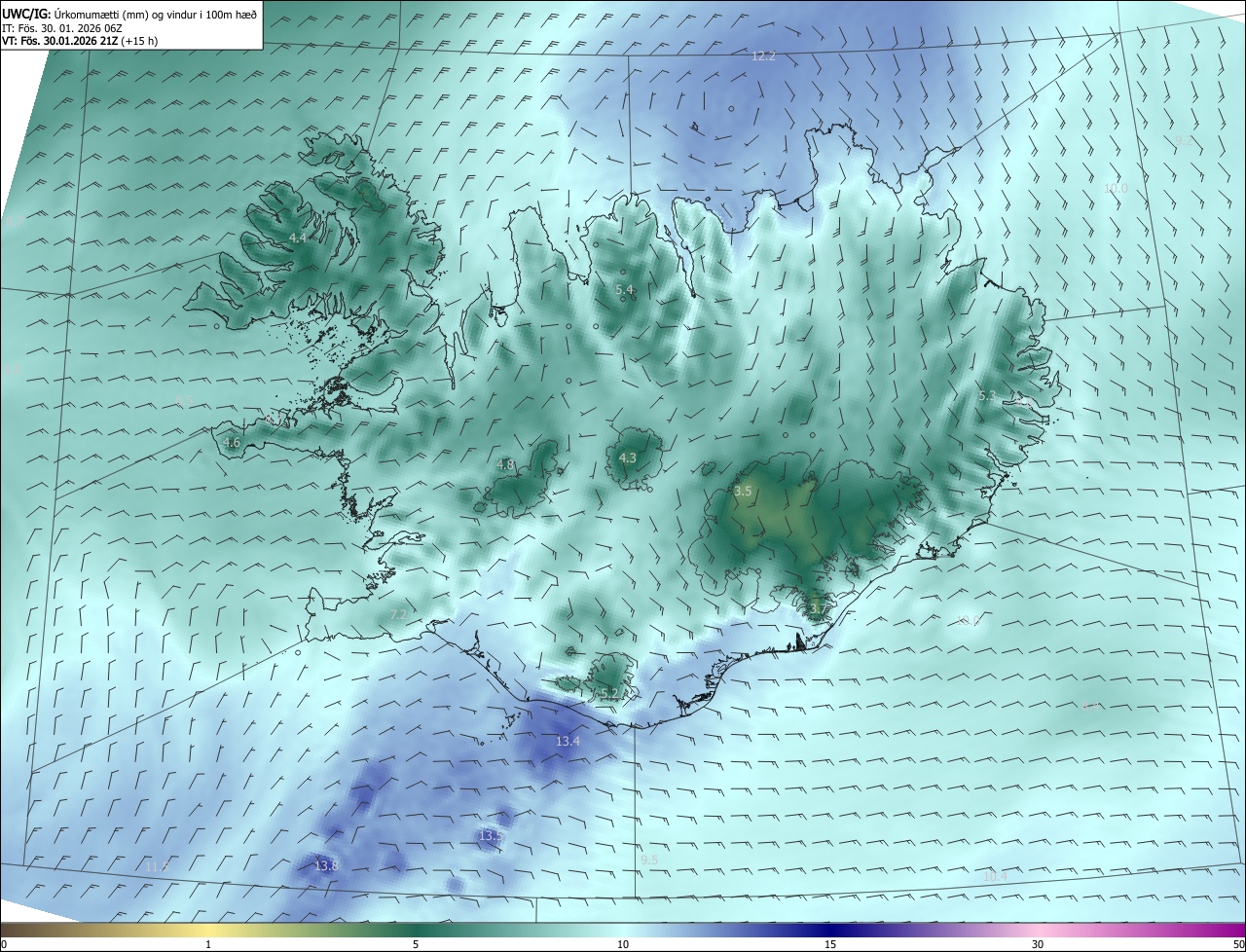Click the 7.2 value in south-west Iceland
This screenshot has width=1246, height=952.
coord(398,614)
